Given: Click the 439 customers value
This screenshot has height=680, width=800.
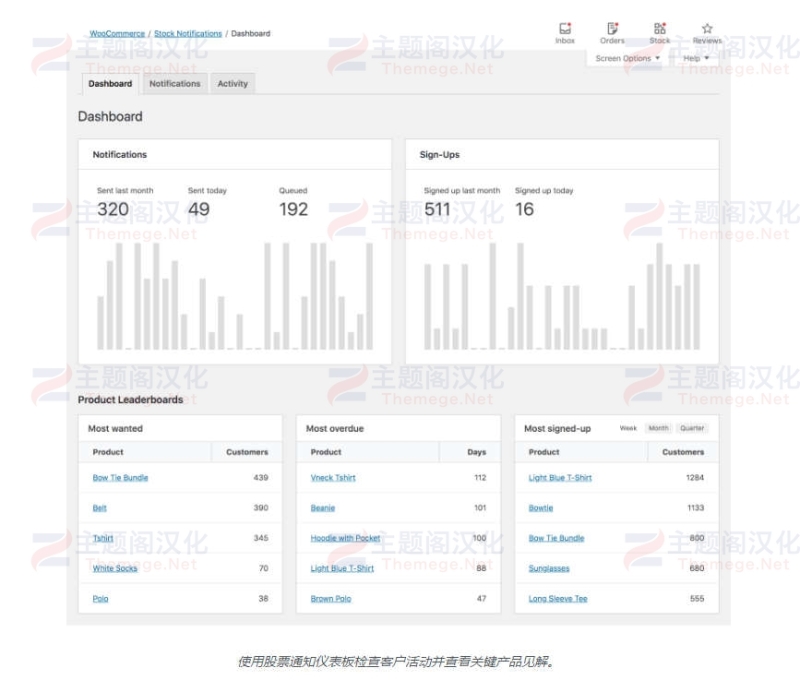Looking at the screenshot, I should click(x=261, y=477).
